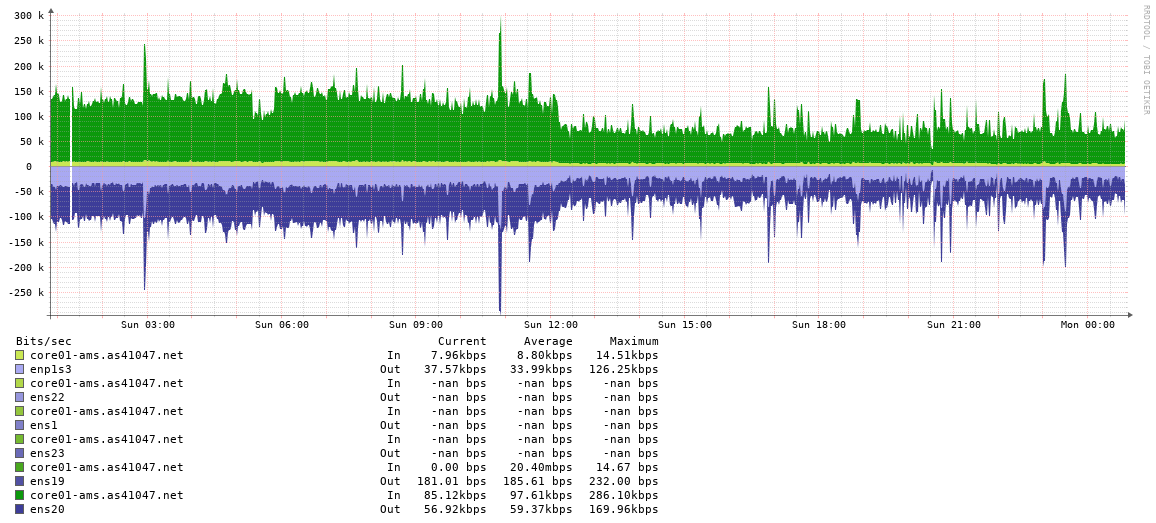Select the bottom dark blue legend swatch
Screen dimensions: 1156x523
pyautogui.click(x=19, y=509)
